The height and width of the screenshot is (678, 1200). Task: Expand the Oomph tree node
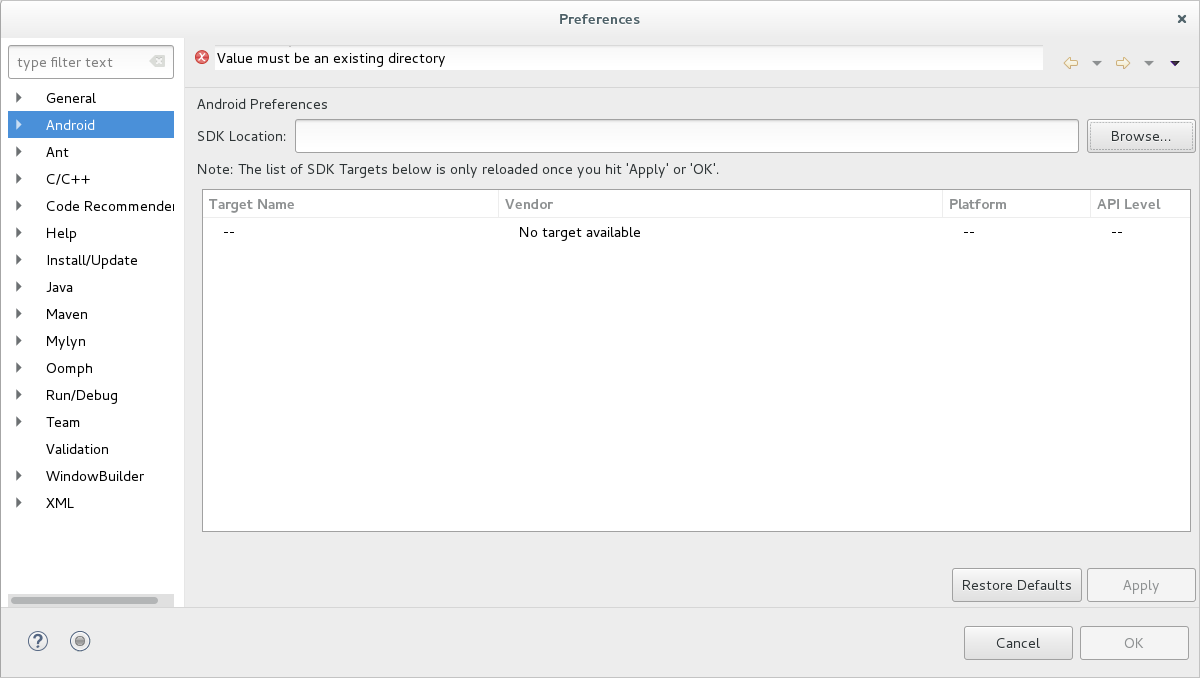(x=19, y=368)
